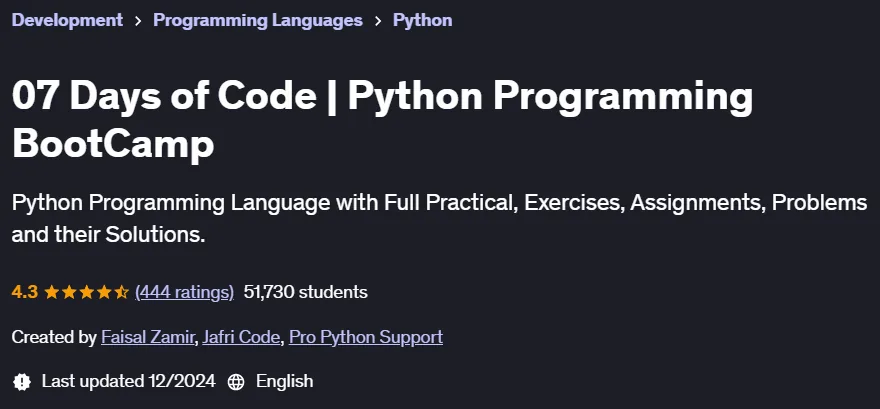This screenshot has height=409, width=880.
Task: Open the Programming Languages breadcrumb
Action: click(258, 20)
